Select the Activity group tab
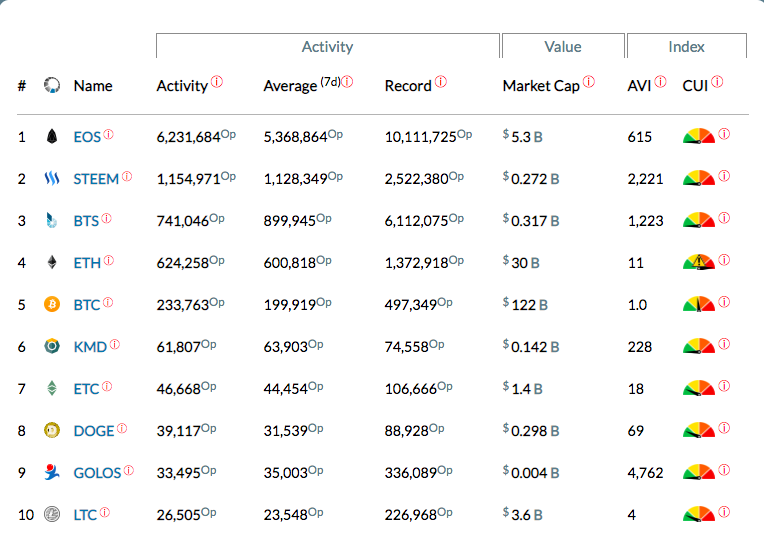This screenshot has width=764, height=536. (x=328, y=46)
